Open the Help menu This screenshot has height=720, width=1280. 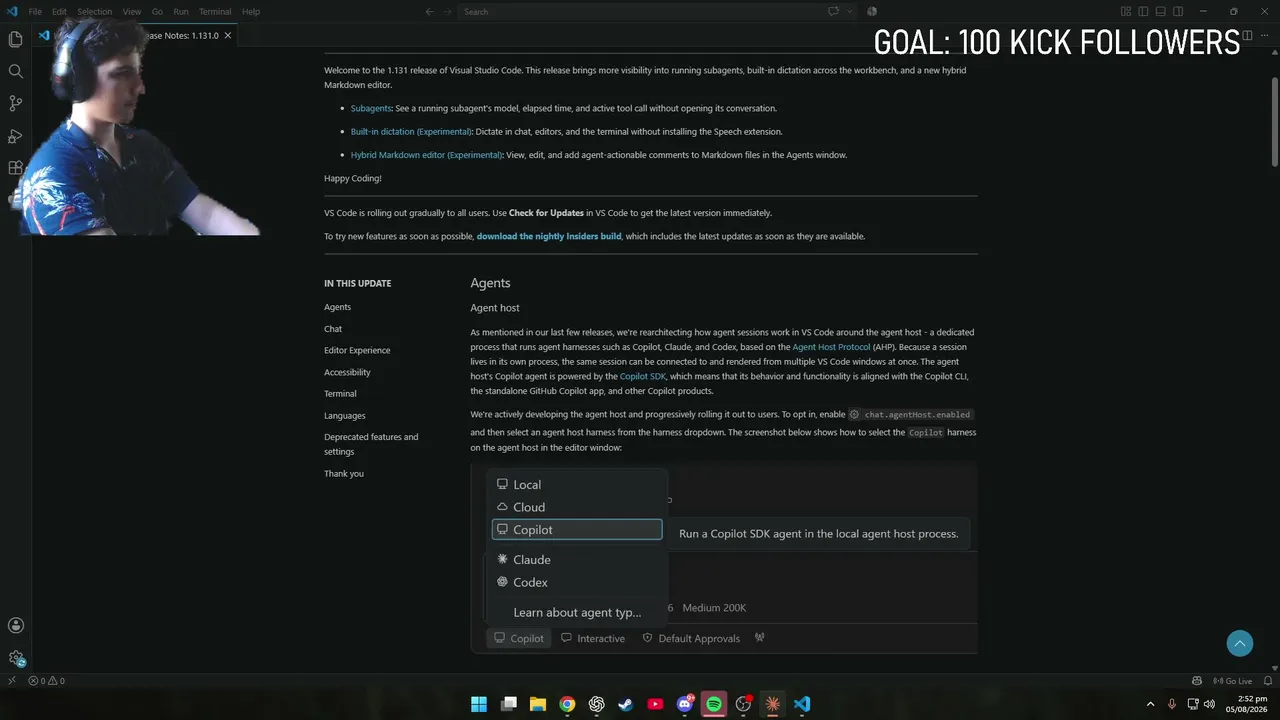click(x=251, y=12)
